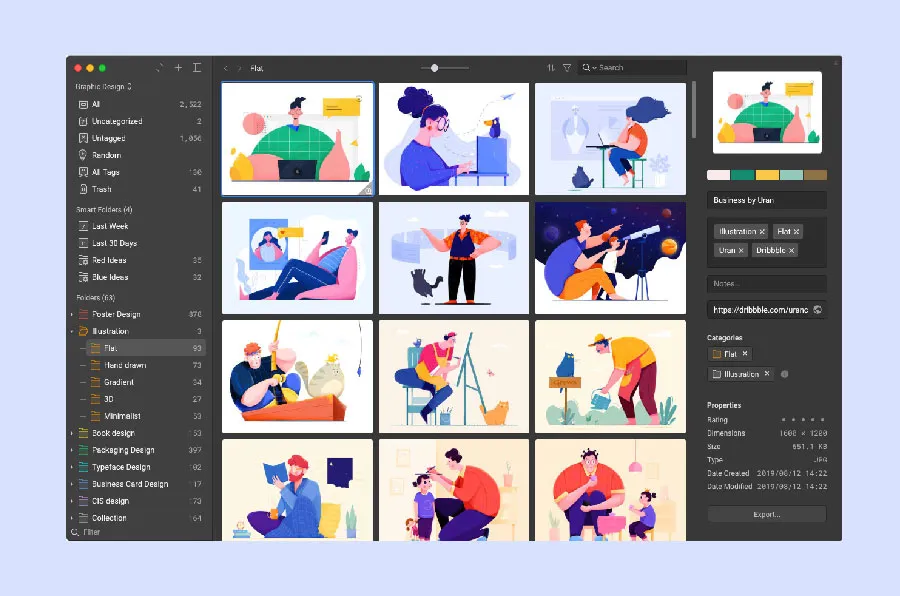The image size is (900, 596).
Task: Expand the Packaging Design folder
Action: 72,449
